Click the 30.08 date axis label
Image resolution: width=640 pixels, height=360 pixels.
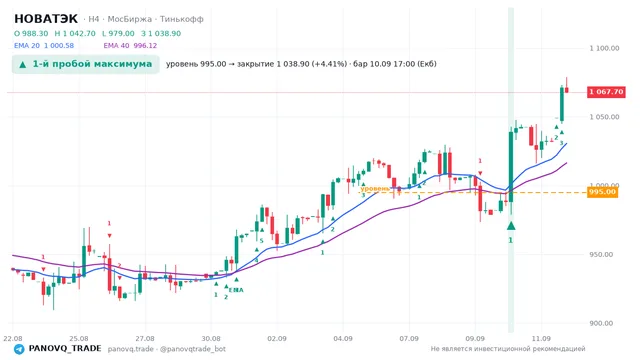[211, 338]
